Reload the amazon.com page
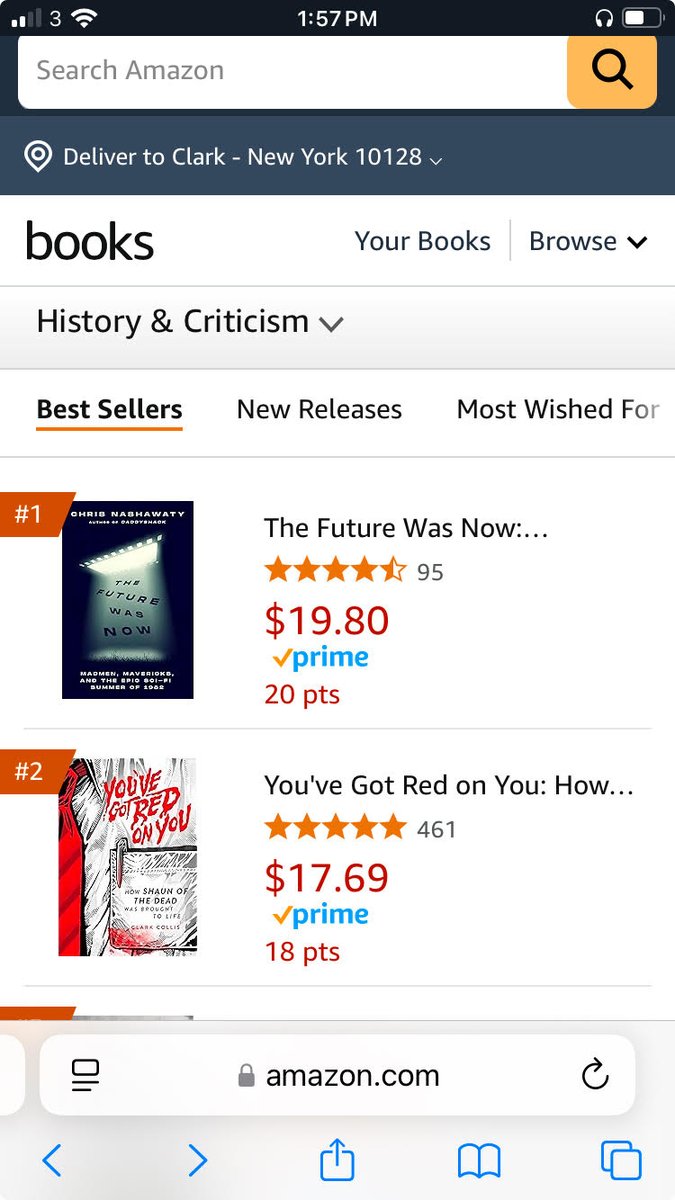 click(594, 1075)
